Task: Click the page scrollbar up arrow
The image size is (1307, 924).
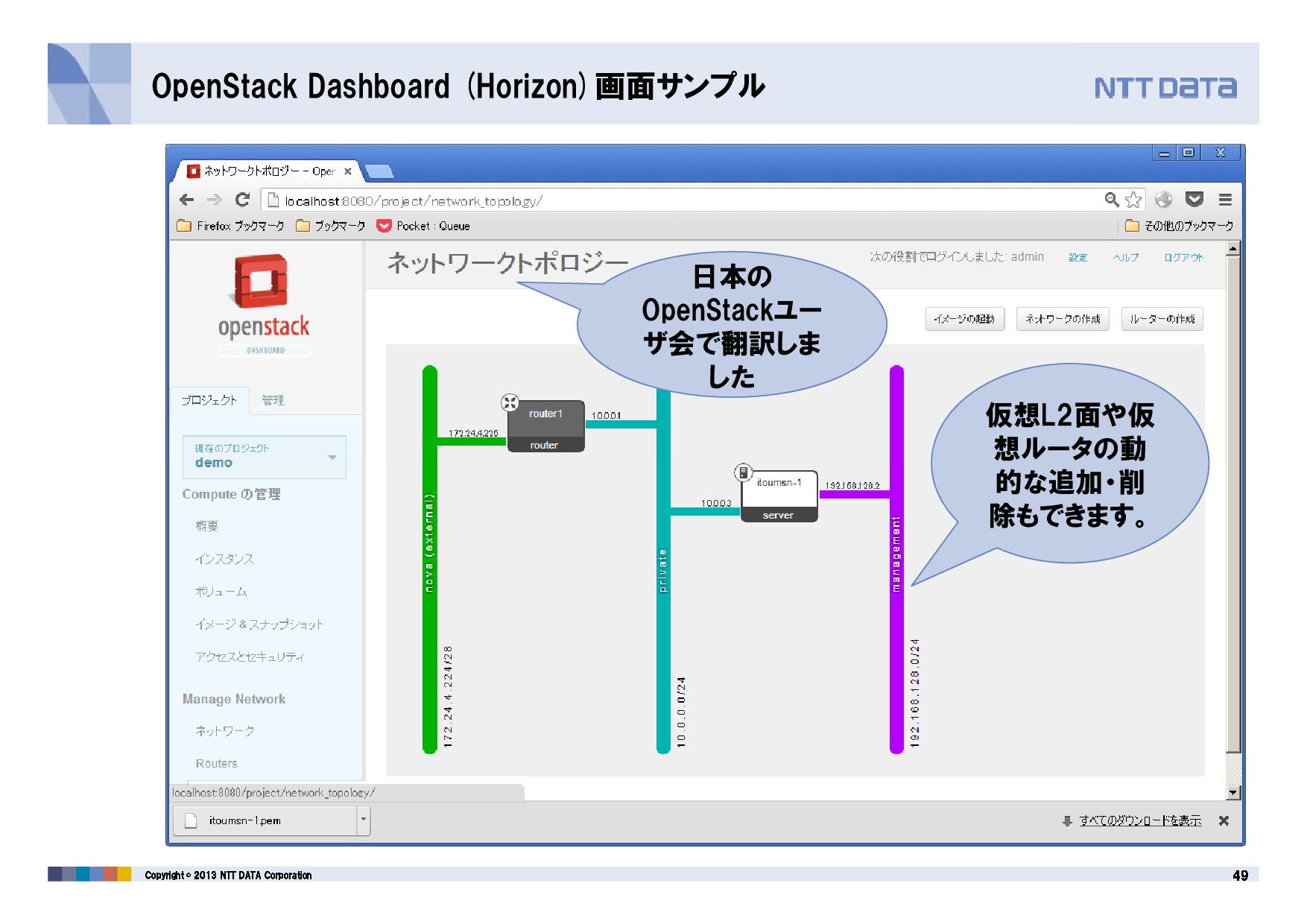Action: [1232, 248]
